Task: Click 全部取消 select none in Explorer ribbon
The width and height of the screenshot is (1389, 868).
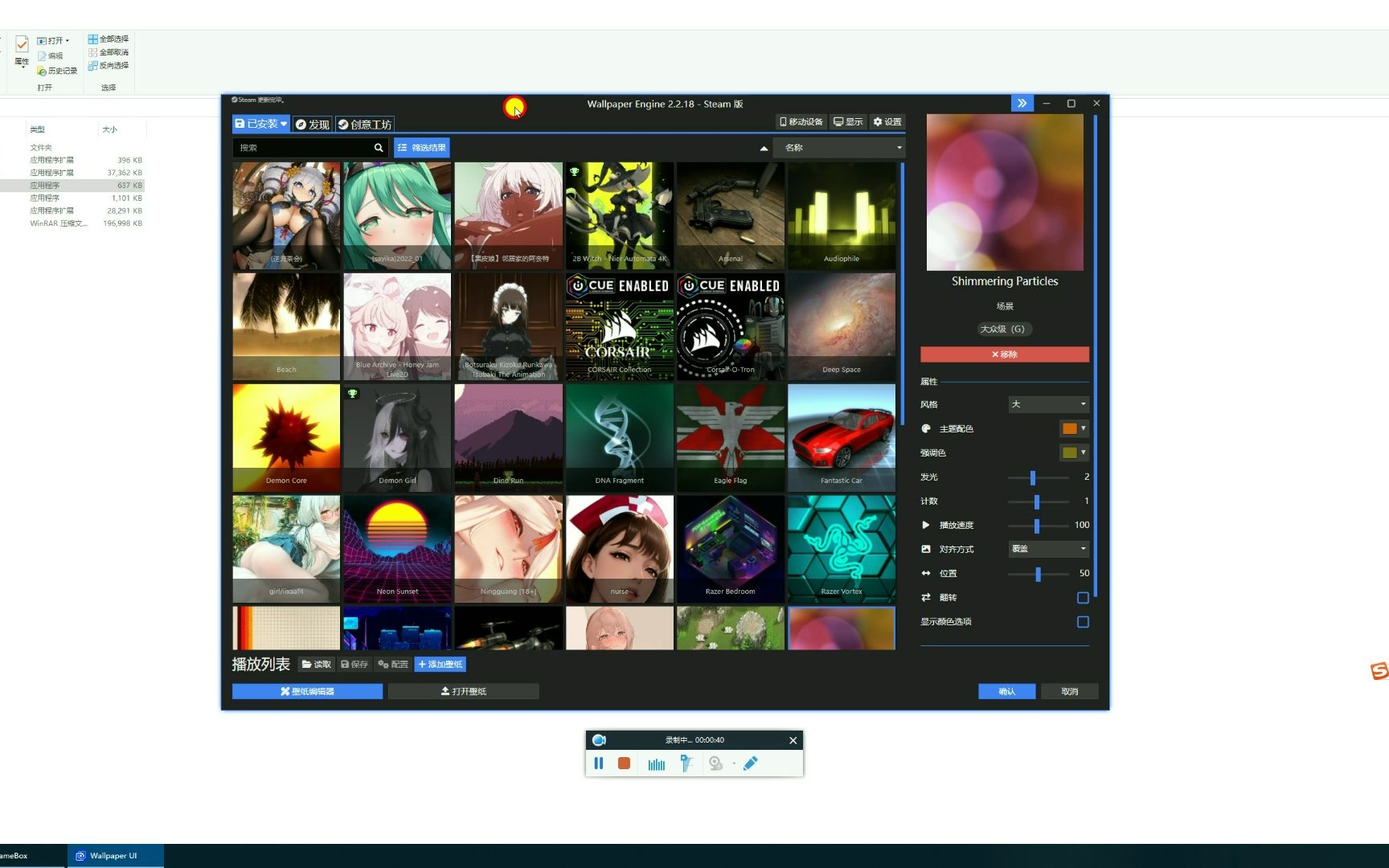Action: pyautogui.click(x=109, y=52)
